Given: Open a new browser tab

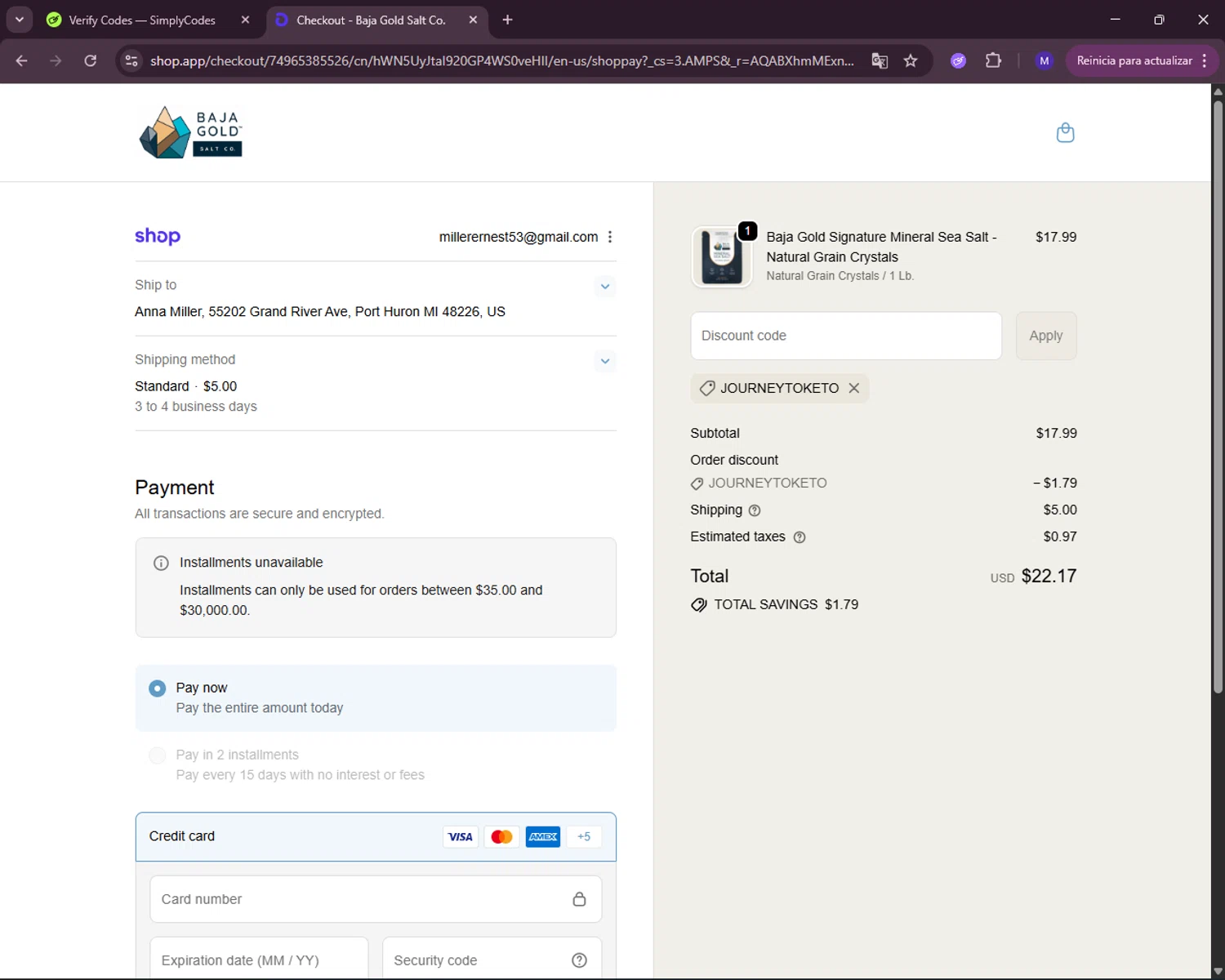Looking at the screenshot, I should click(507, 20).
